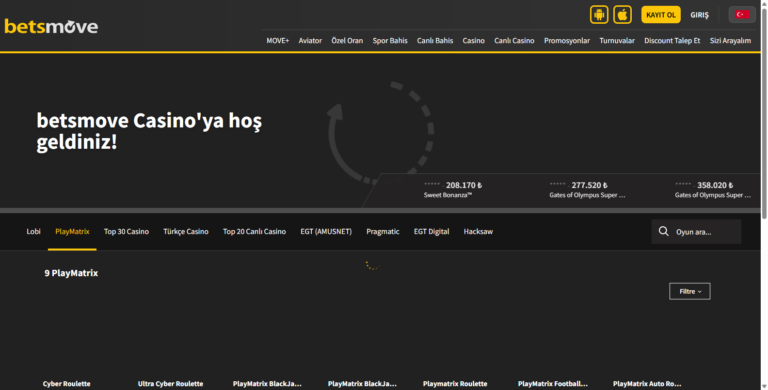Image resolution: width=768 pixels, height=390 pixels.
Task: Switch to EGT Digital tab
Action: [x=431, y=231]
